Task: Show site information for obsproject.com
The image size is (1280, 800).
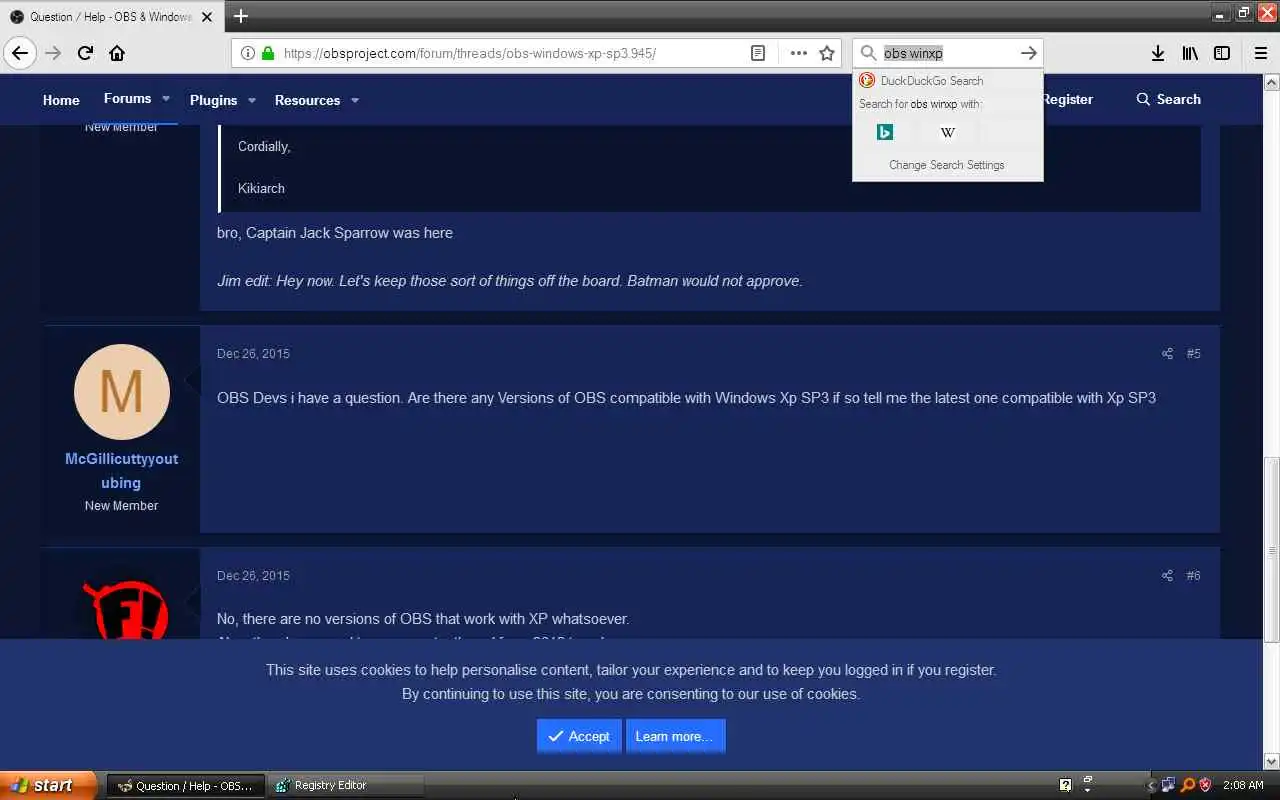Action: coord(248,53)
